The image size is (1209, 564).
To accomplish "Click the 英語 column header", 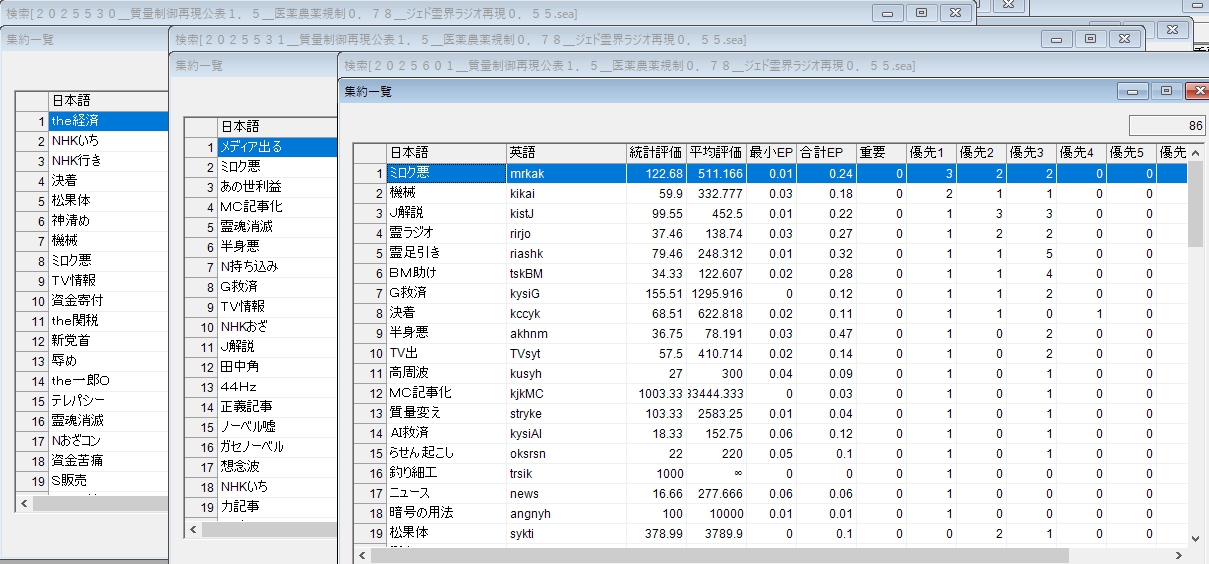I will (564, 153).
